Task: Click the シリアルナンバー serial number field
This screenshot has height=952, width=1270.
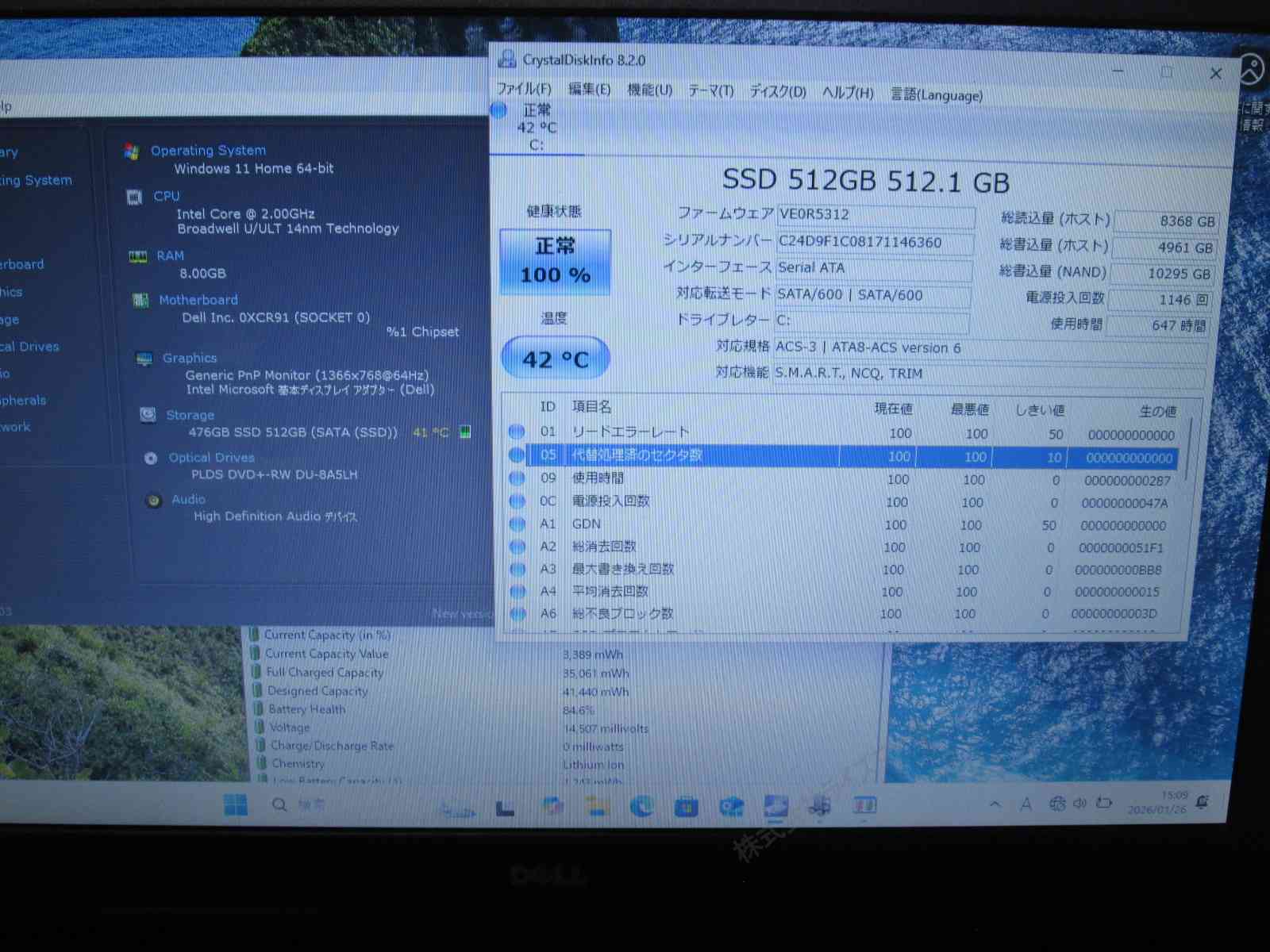Action: (873, 242)
